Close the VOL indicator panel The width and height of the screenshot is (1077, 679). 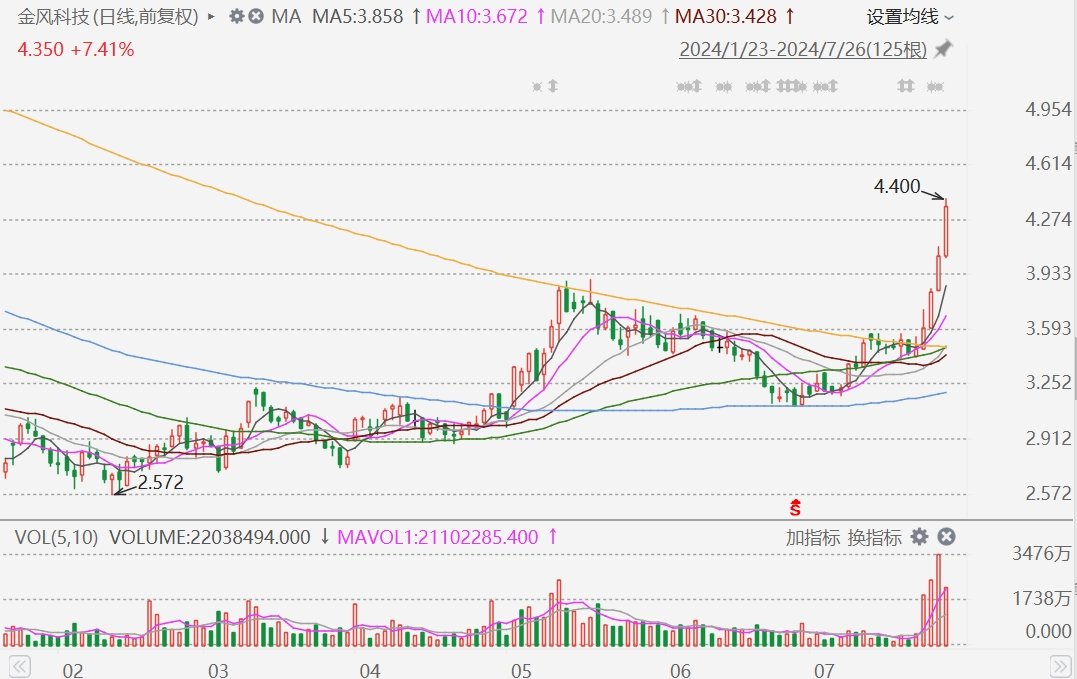[945, 537]
